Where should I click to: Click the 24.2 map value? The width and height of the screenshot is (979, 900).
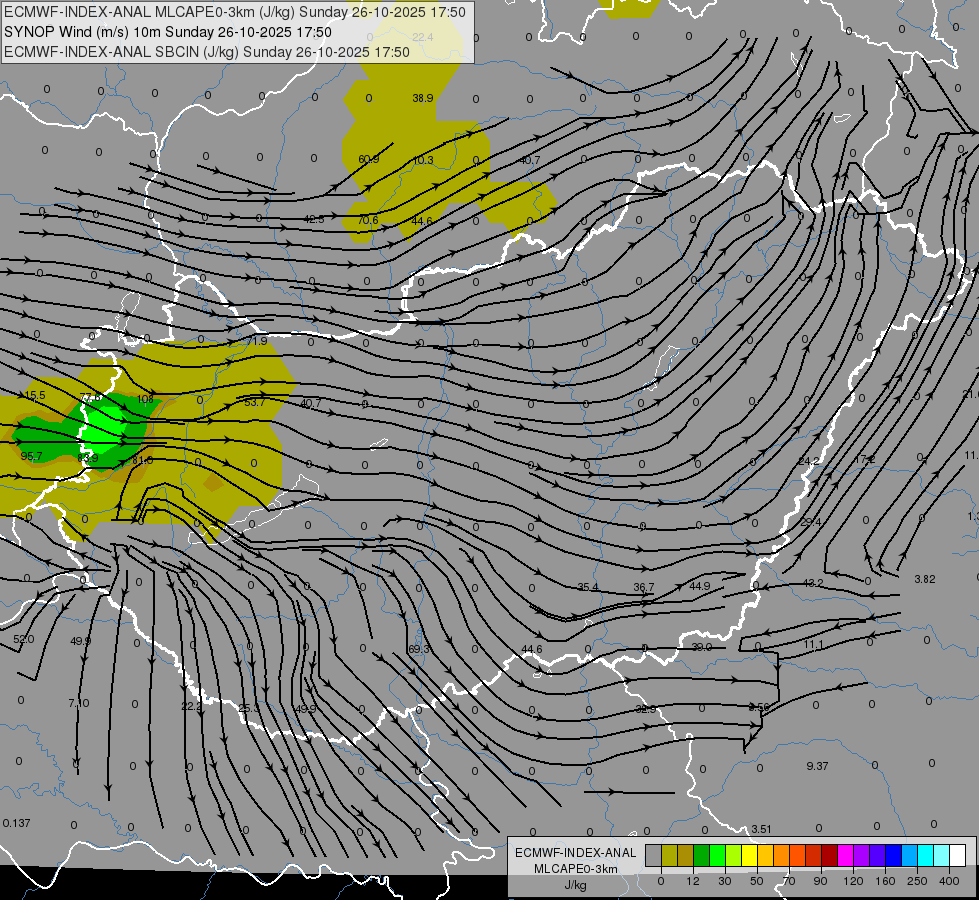pos(809,461)
